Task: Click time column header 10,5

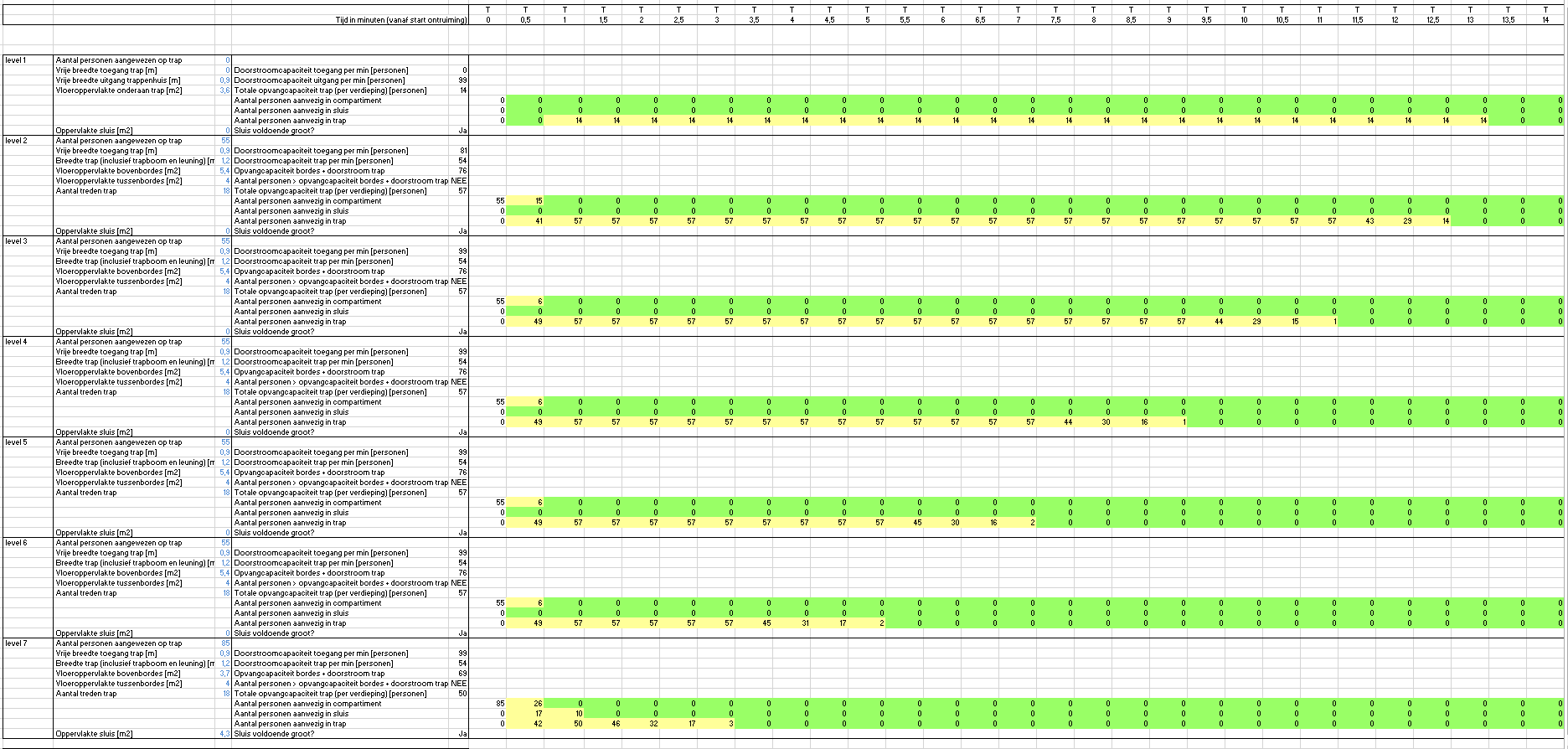Action: coord(1282,20)
